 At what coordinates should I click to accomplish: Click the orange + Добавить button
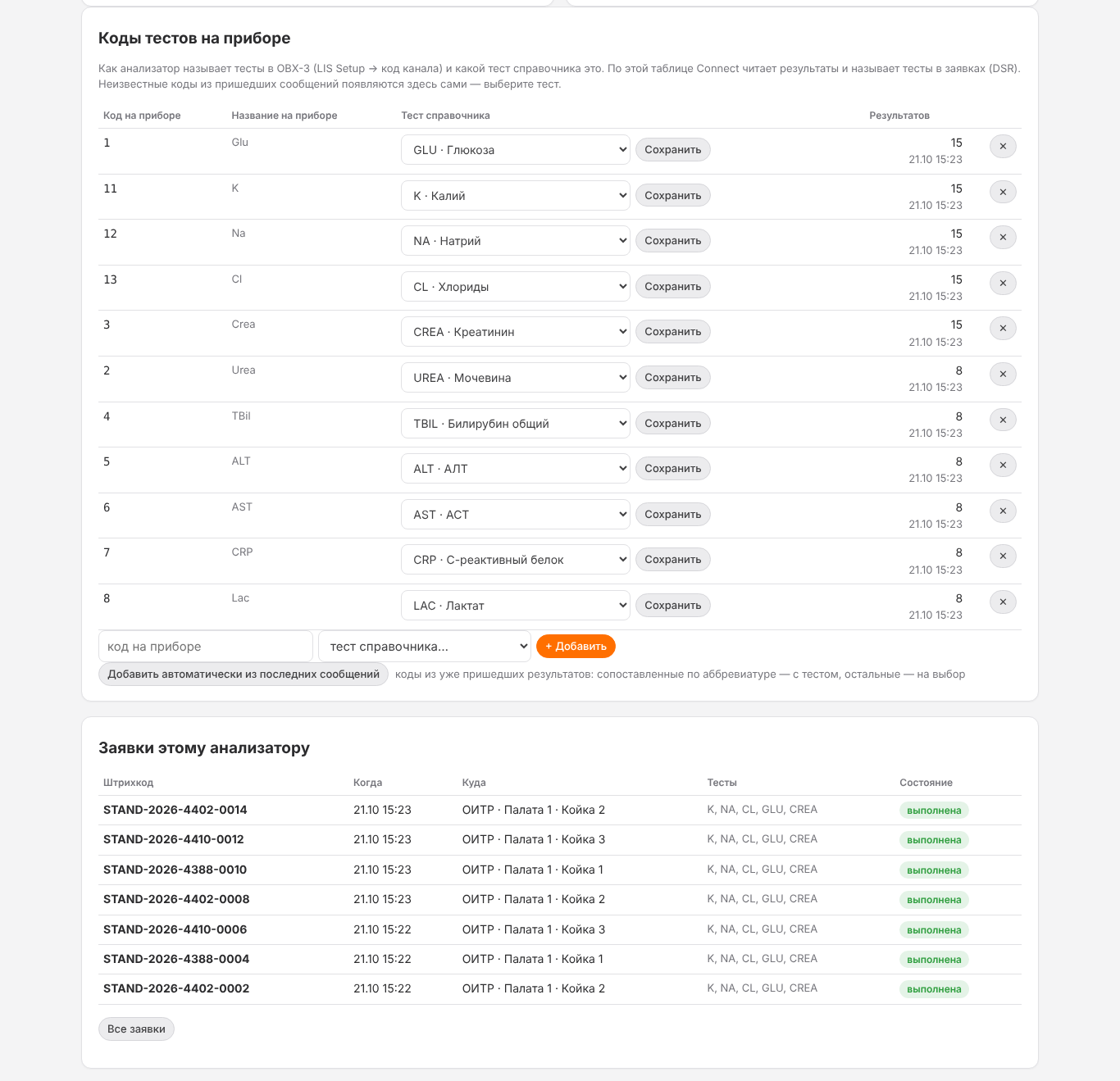click(576, 646)
